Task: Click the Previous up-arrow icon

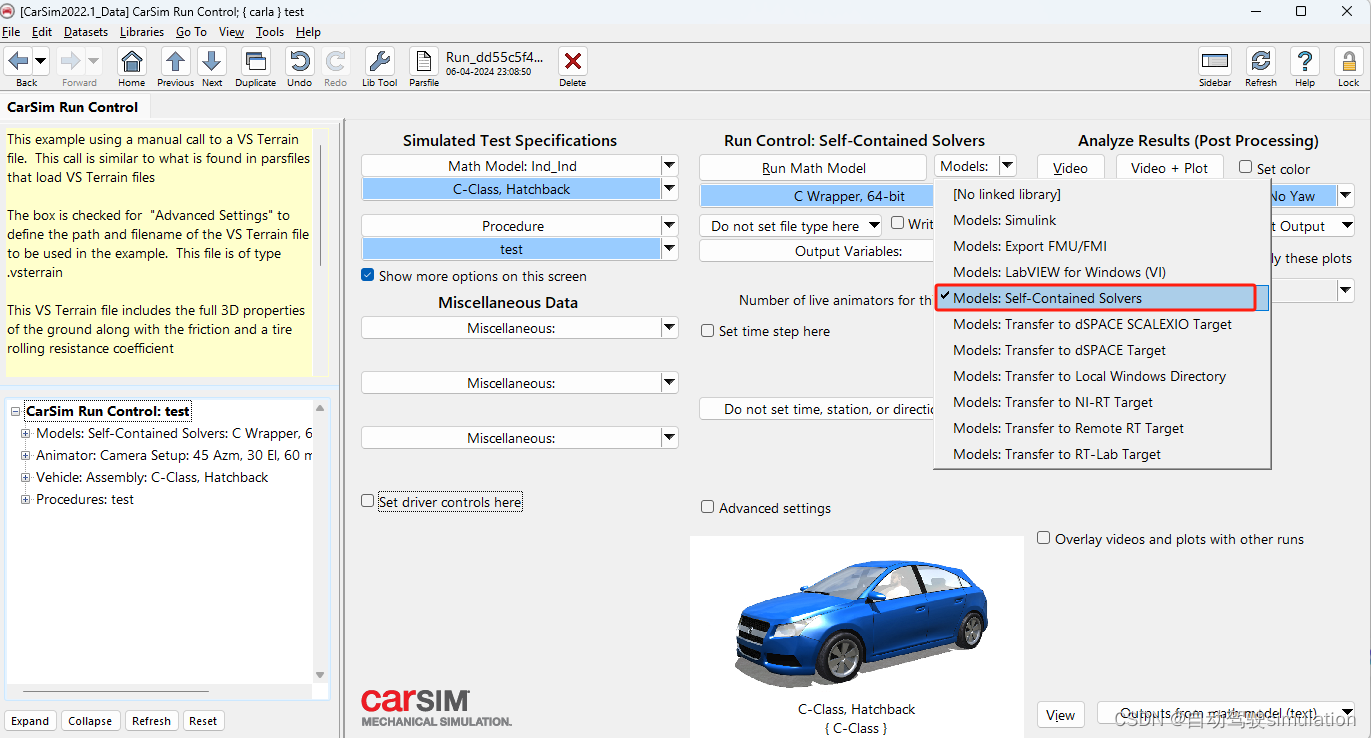Action: (175, 60)
